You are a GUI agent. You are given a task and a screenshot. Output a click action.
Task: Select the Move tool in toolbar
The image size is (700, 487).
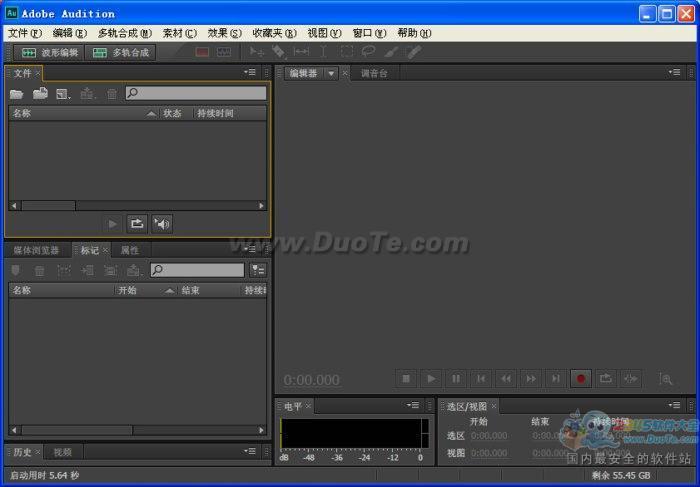point(257,52)
